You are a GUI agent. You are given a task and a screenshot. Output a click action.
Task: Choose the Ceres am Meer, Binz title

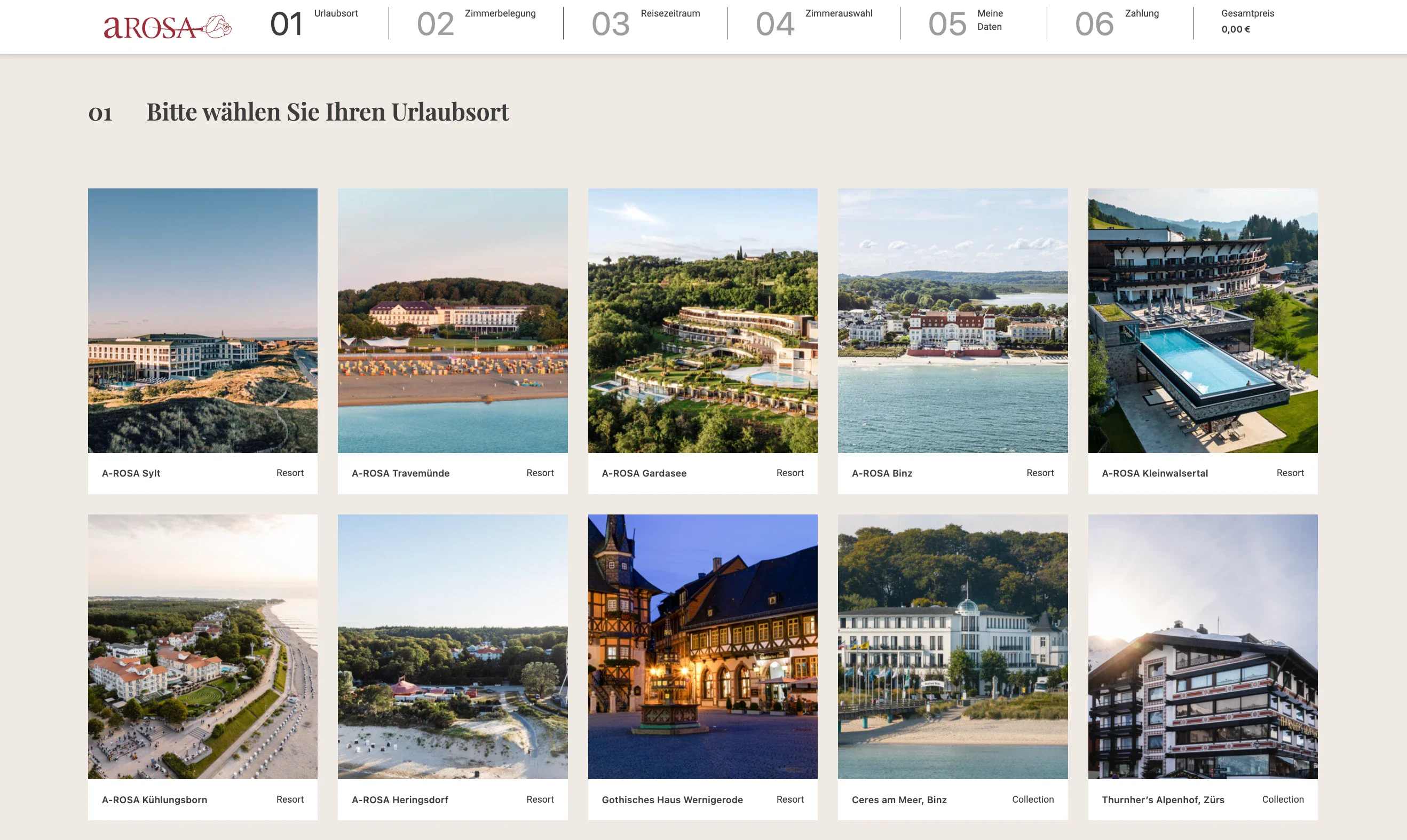point(899,800)
